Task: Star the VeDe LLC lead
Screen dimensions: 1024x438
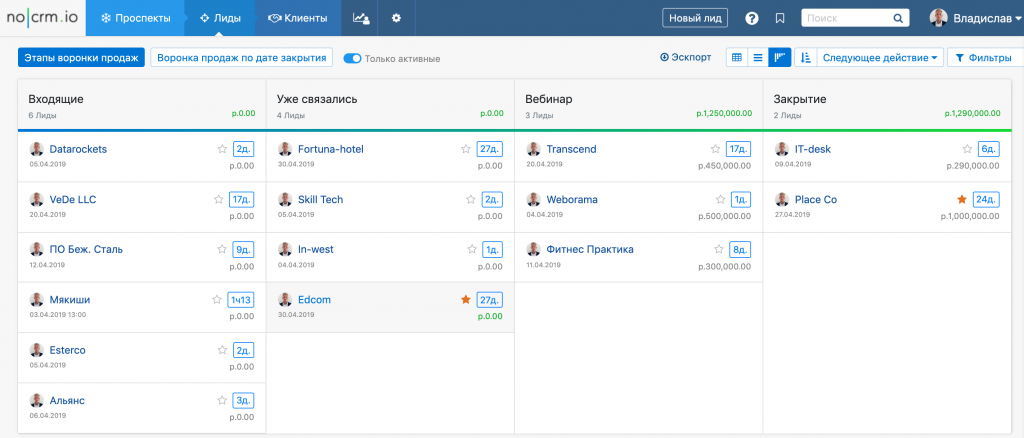Action: click(218, 199)
